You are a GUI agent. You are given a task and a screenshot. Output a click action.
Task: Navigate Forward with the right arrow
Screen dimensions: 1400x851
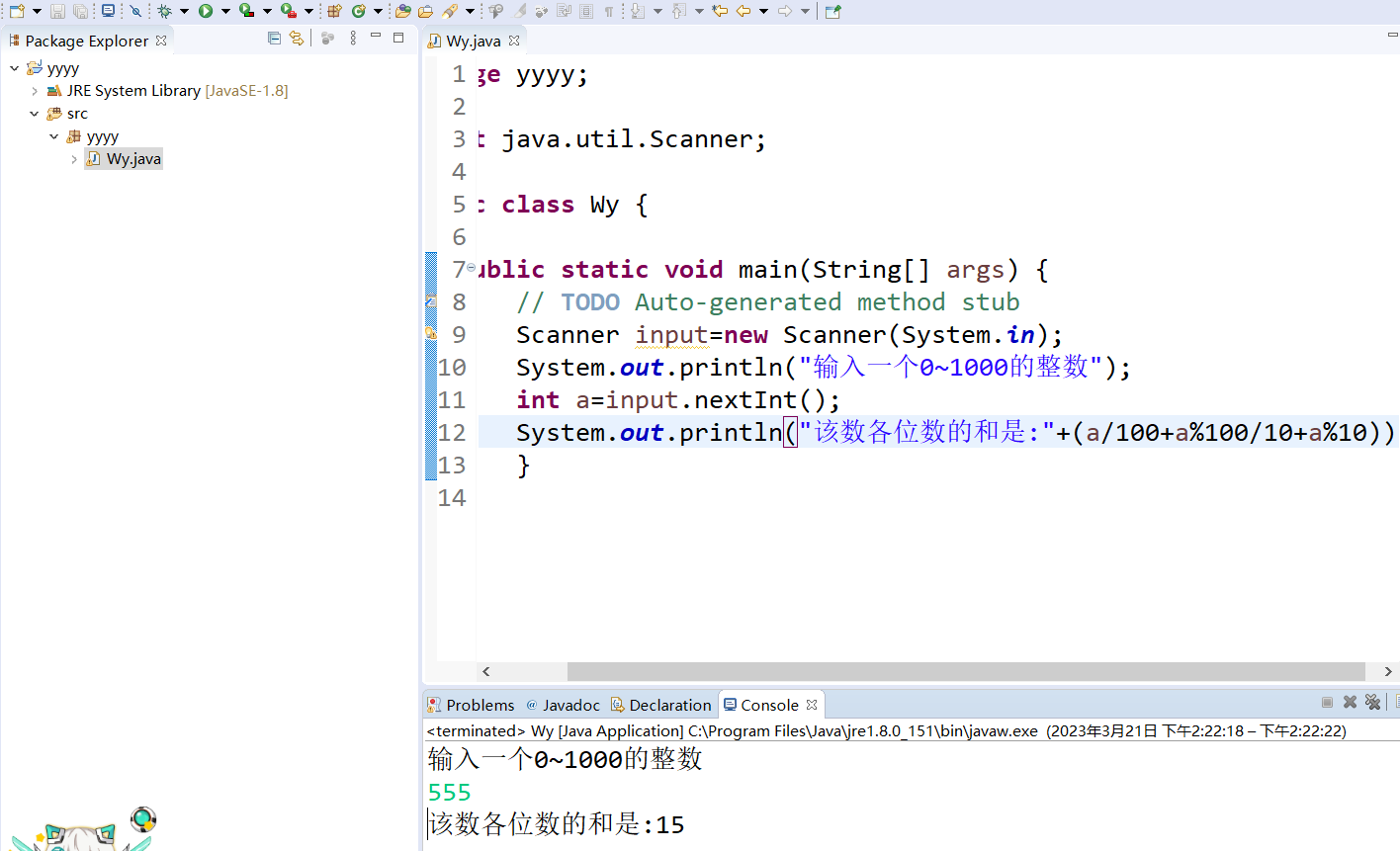pyautogui.click(x=785, y=11)
